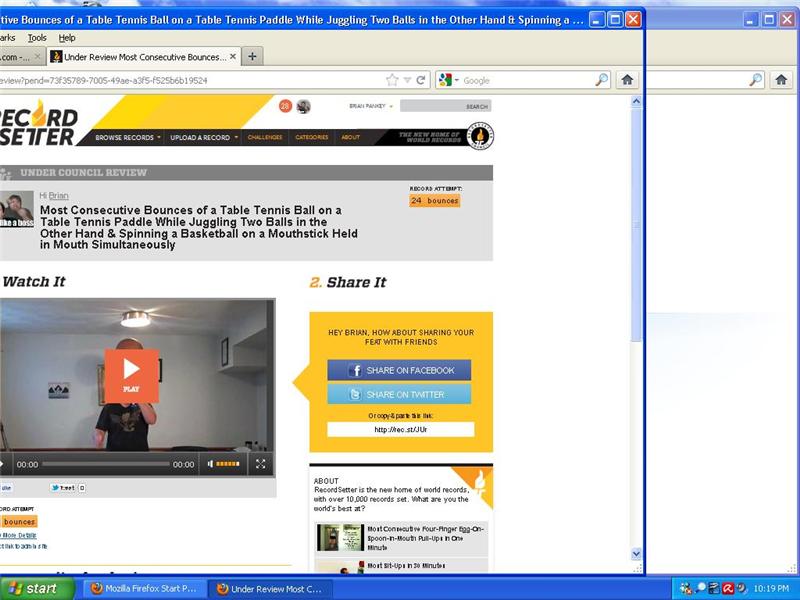Click the RecordSetter site search field
The width and height of the screenshot is (800, 600).
click(445, 106)
